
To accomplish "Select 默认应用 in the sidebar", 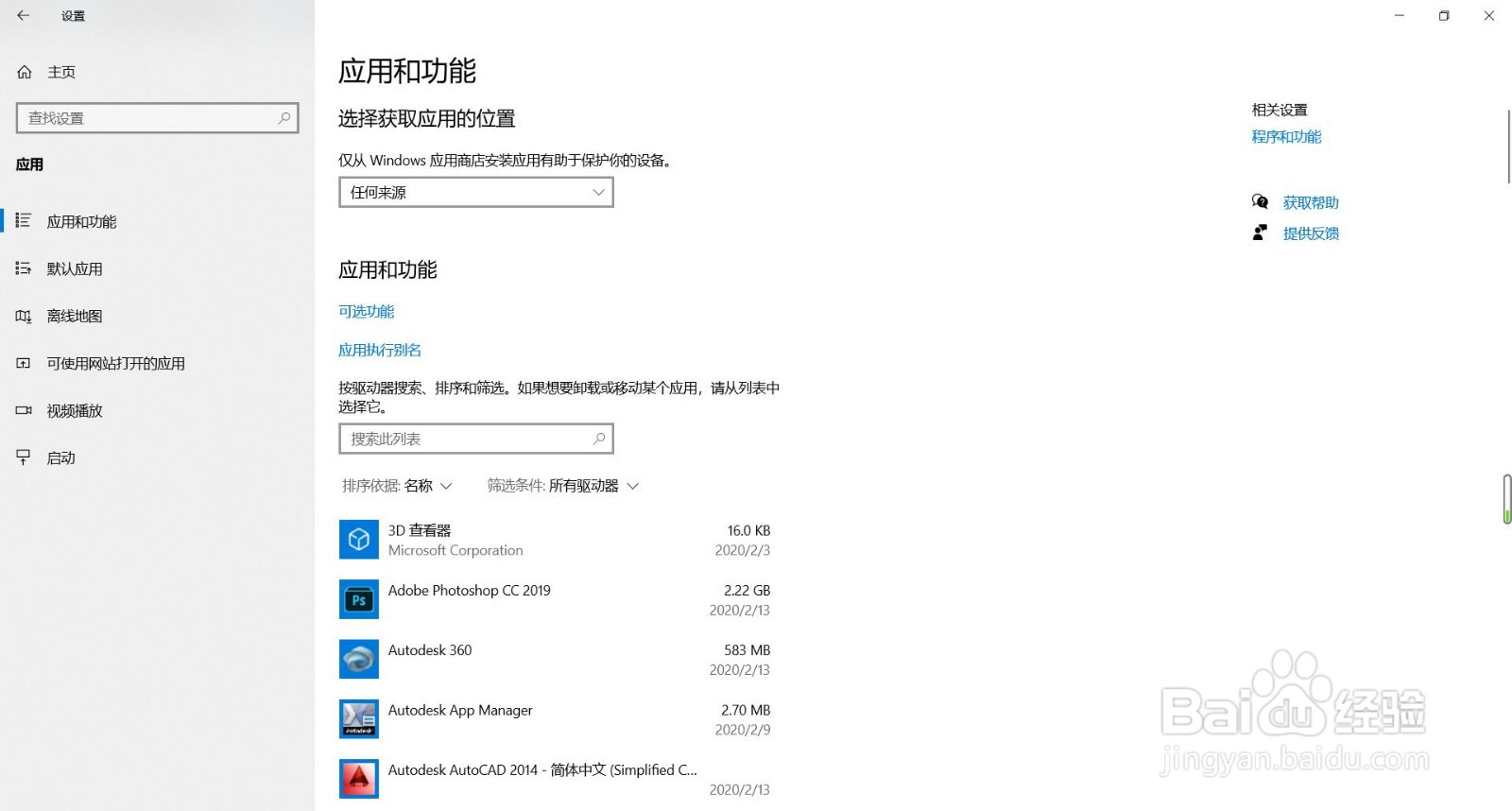I will pyautogui.click(x=157, y=268).
